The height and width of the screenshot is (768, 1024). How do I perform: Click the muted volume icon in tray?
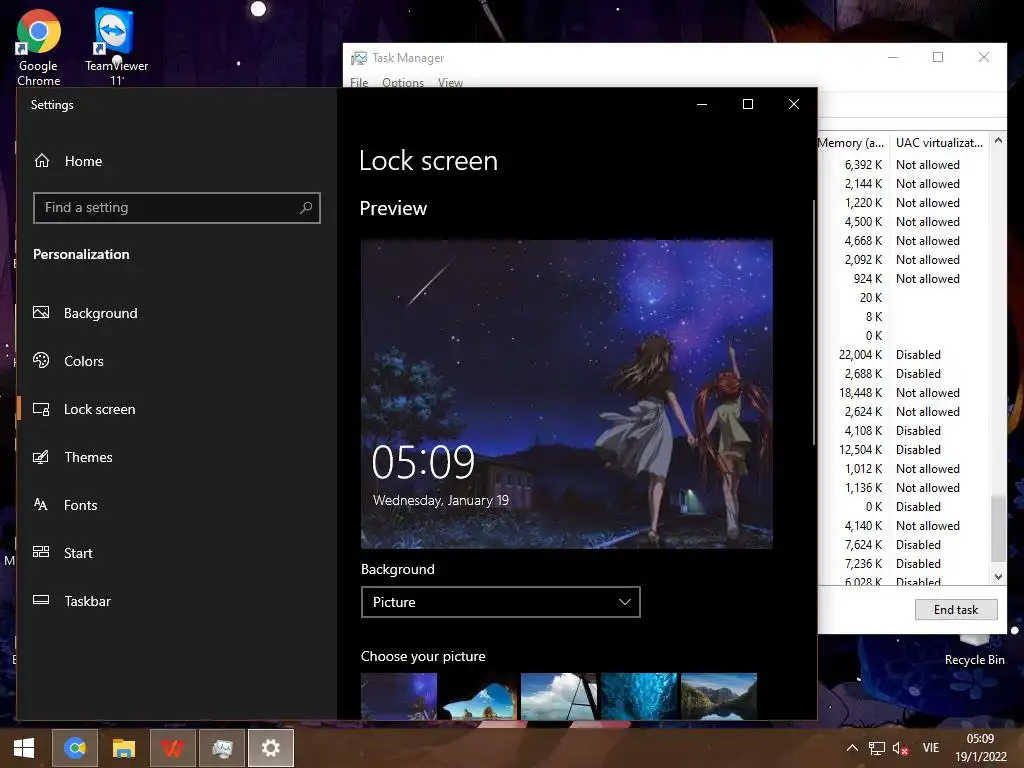901,748
